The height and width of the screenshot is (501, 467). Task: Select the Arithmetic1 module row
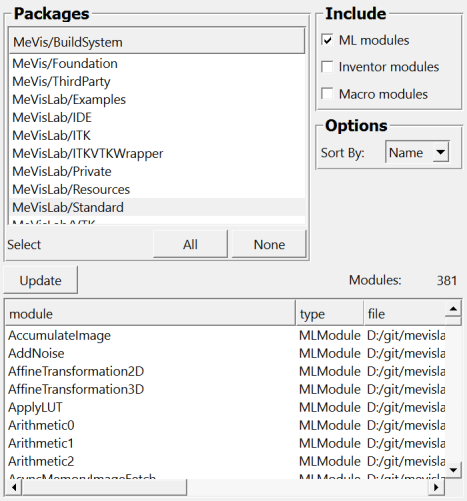pyautogui.click(x=225, y=443)
